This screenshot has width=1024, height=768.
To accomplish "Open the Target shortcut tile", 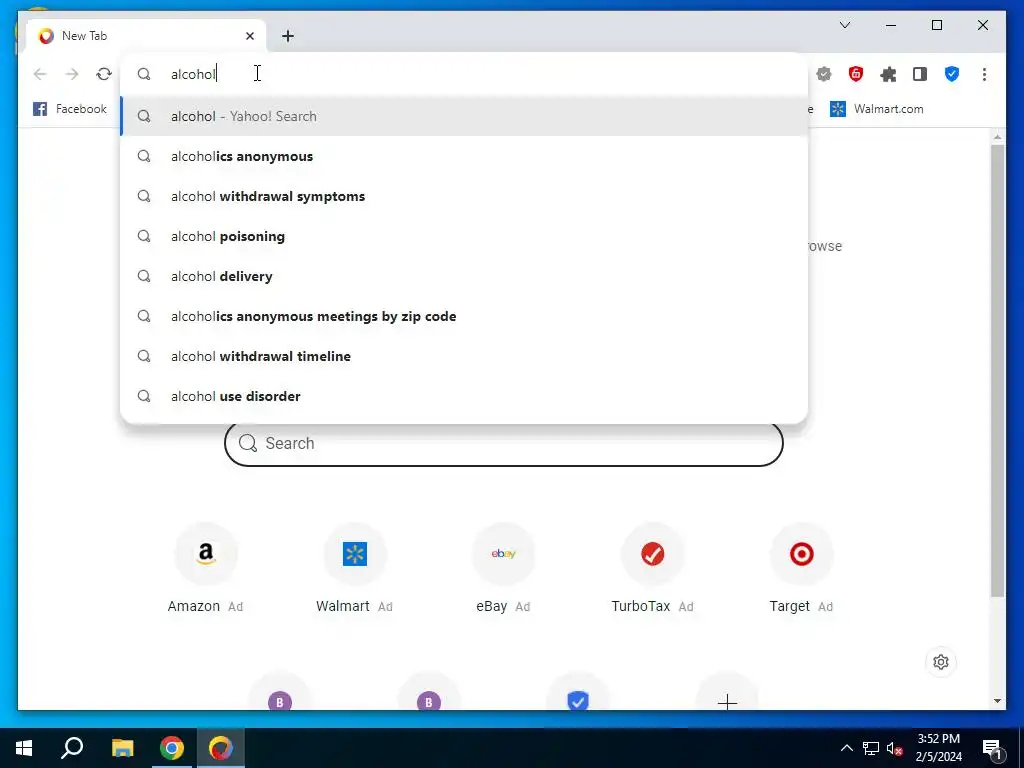I will coord(801,568).
